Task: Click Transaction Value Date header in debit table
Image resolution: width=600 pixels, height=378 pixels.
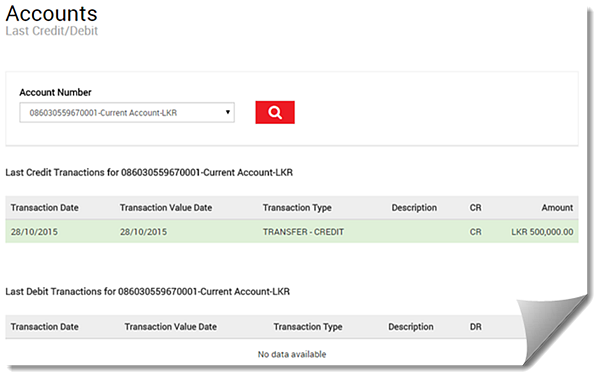Action: click(x=170, y=327)
